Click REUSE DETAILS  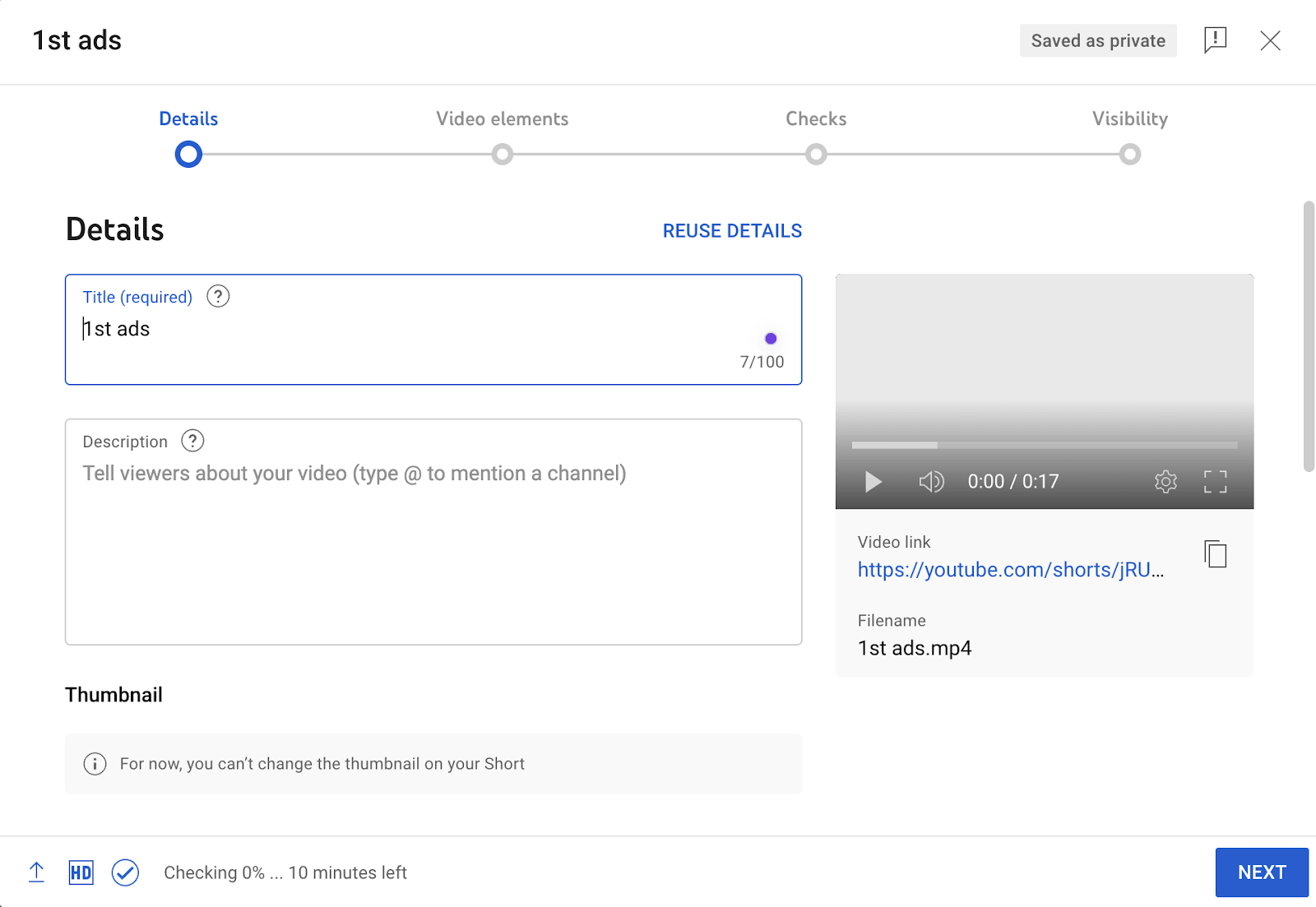click(732, 231)
